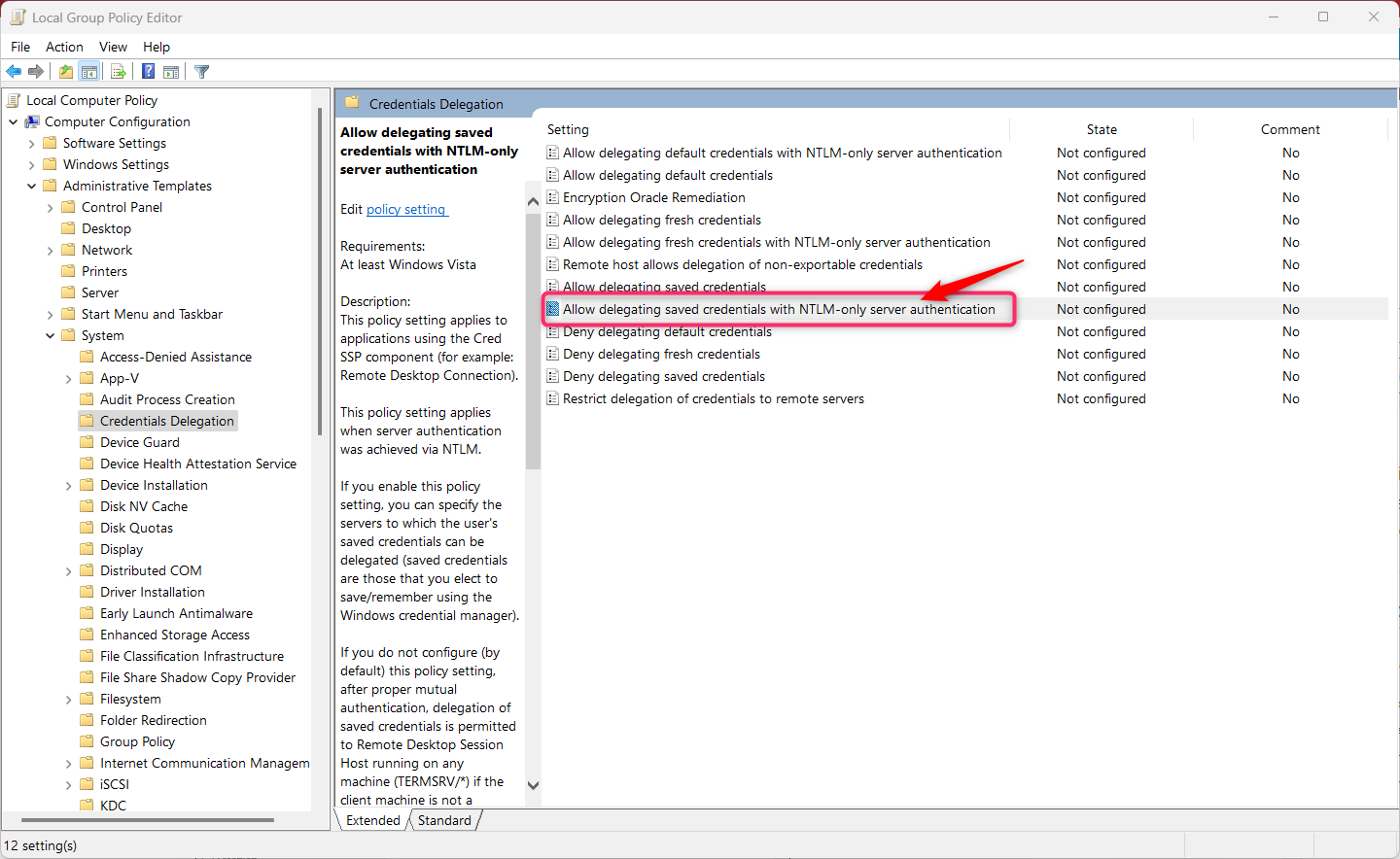Image resolution: width=1400 pixels, height=859 pixels.
Task: Expand the Device Installation node
Action: coord(68,484)
